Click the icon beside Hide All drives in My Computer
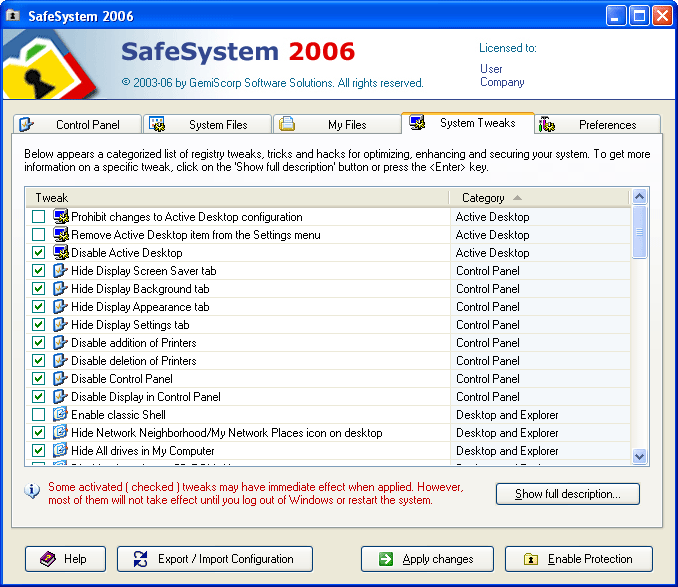This screenshot has height=587, width=678. [60, 450]
